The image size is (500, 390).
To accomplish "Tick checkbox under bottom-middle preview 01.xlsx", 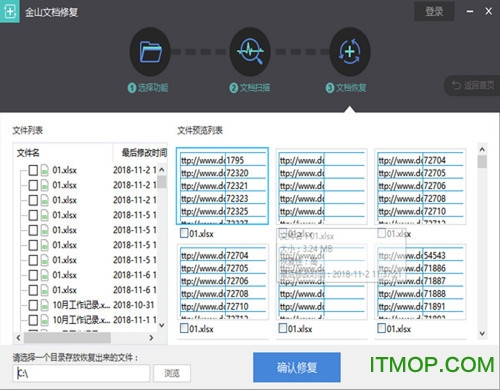I will [283, 328].
